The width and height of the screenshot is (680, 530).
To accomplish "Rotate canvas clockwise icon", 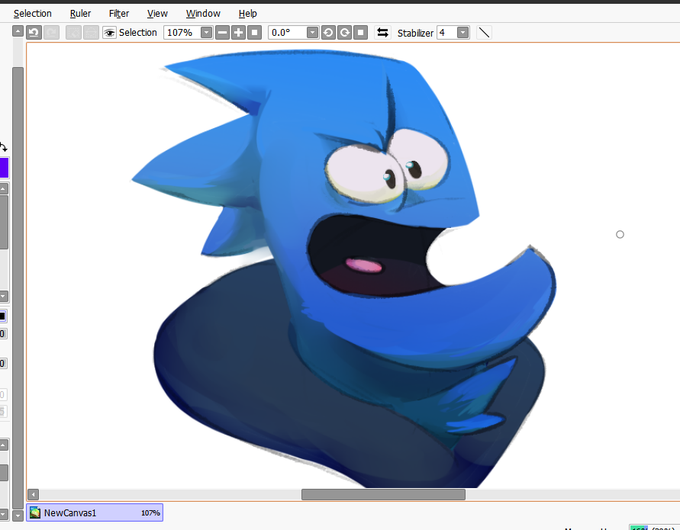I will click(x=344, y=33).
